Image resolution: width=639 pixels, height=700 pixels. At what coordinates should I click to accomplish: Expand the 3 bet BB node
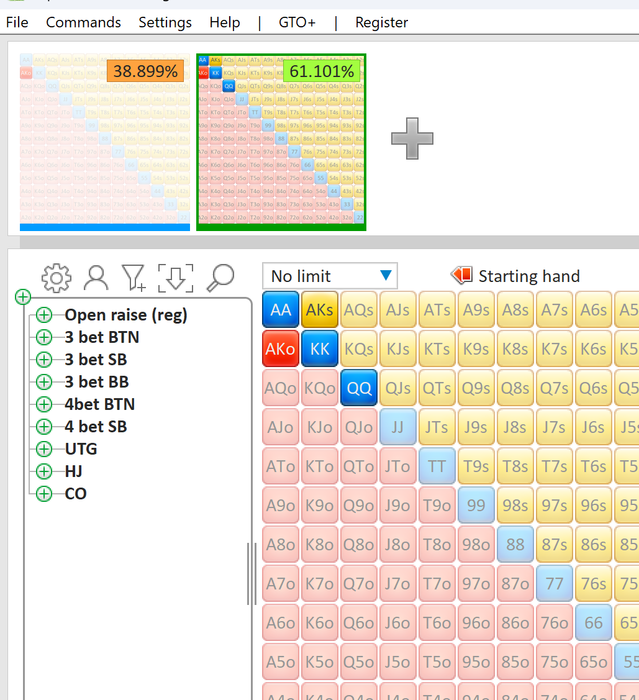44,382
